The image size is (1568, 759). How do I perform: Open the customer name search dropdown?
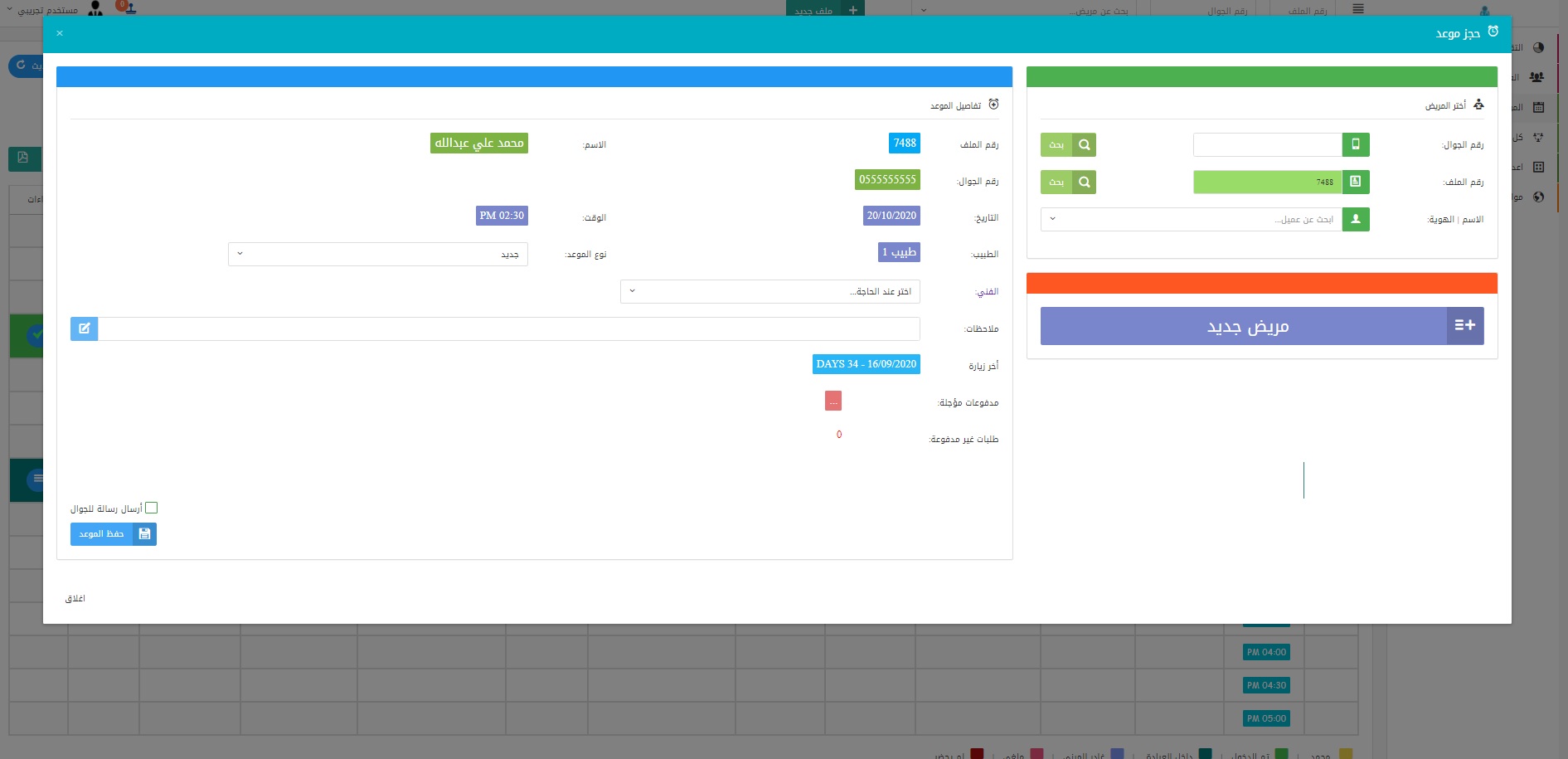click(1191, 219)
